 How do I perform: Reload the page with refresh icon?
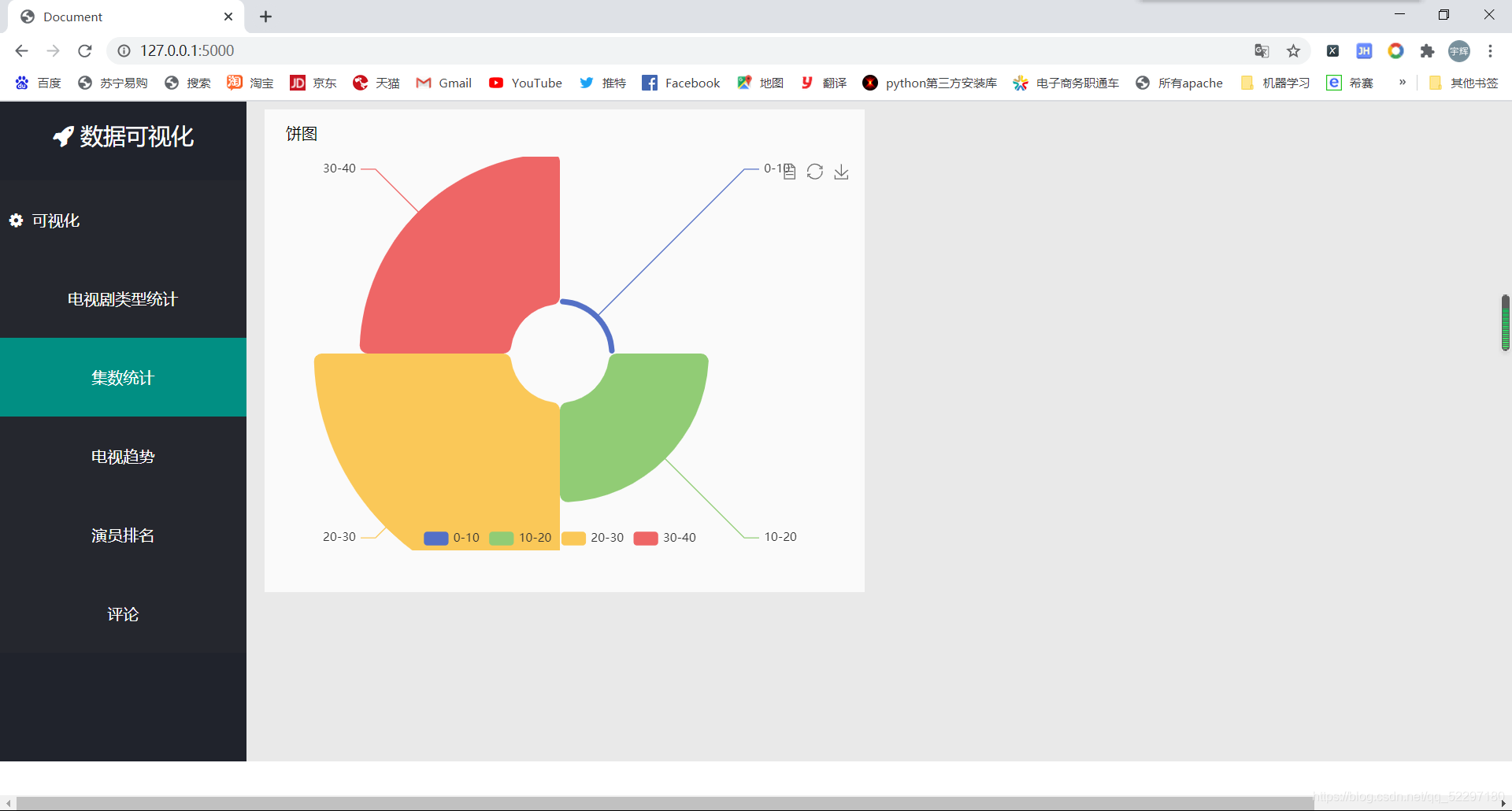[85, 50]
